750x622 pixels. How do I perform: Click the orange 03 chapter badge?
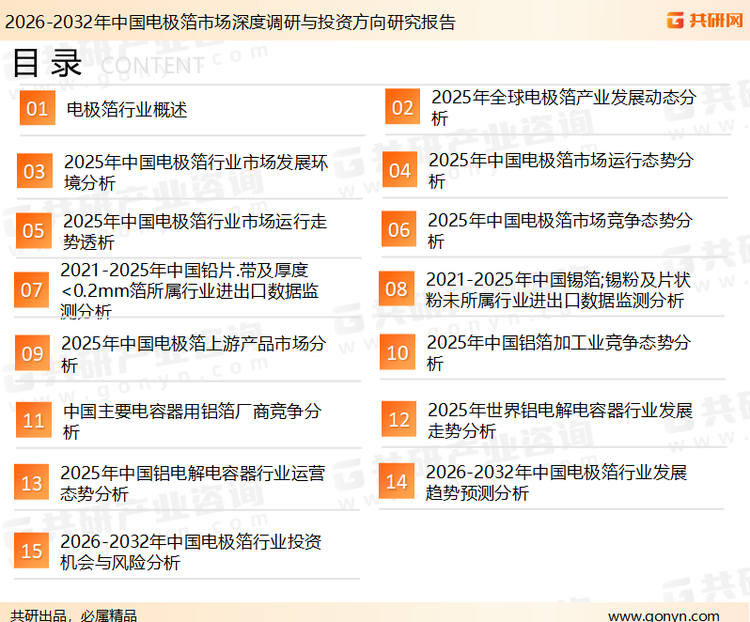point(34,171)
